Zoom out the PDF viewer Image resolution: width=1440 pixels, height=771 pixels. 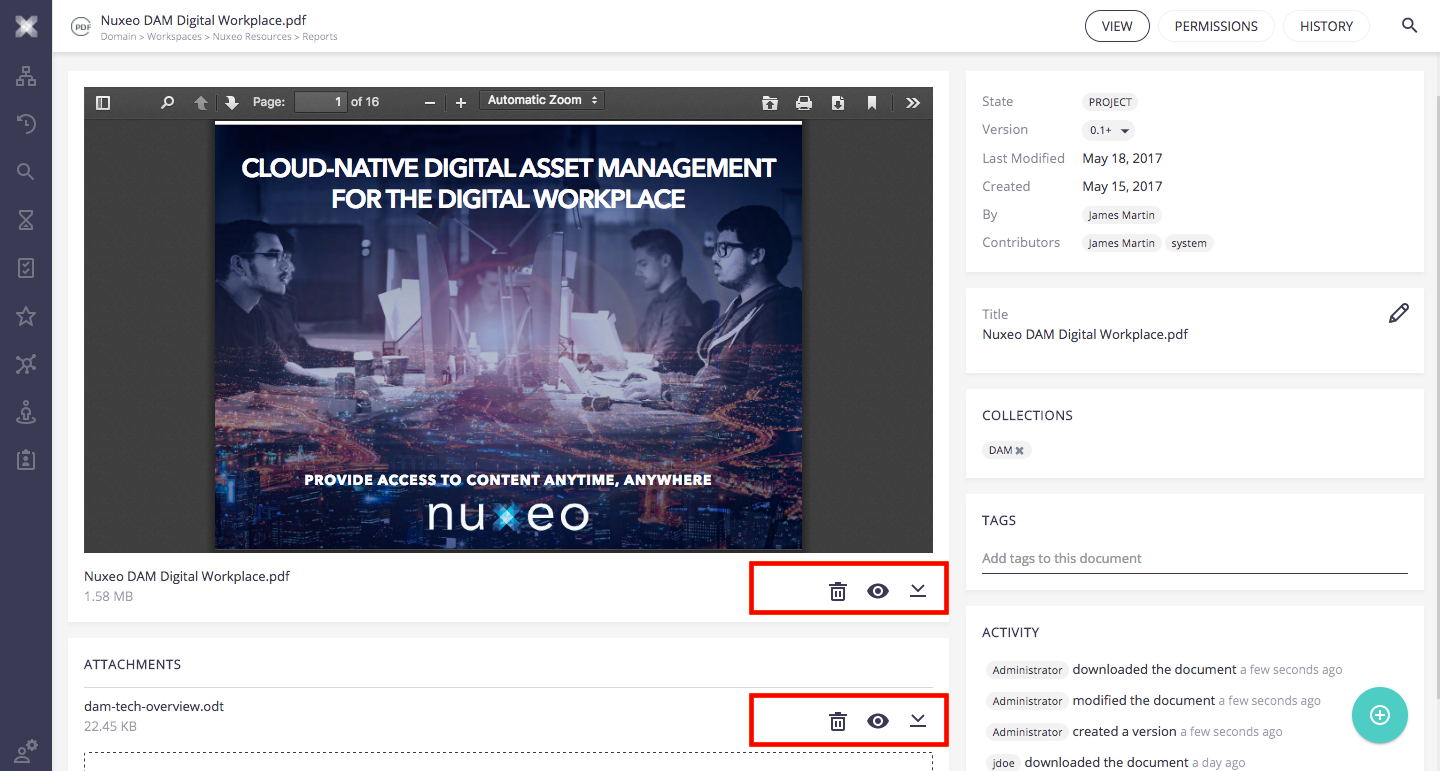[430, 102]
